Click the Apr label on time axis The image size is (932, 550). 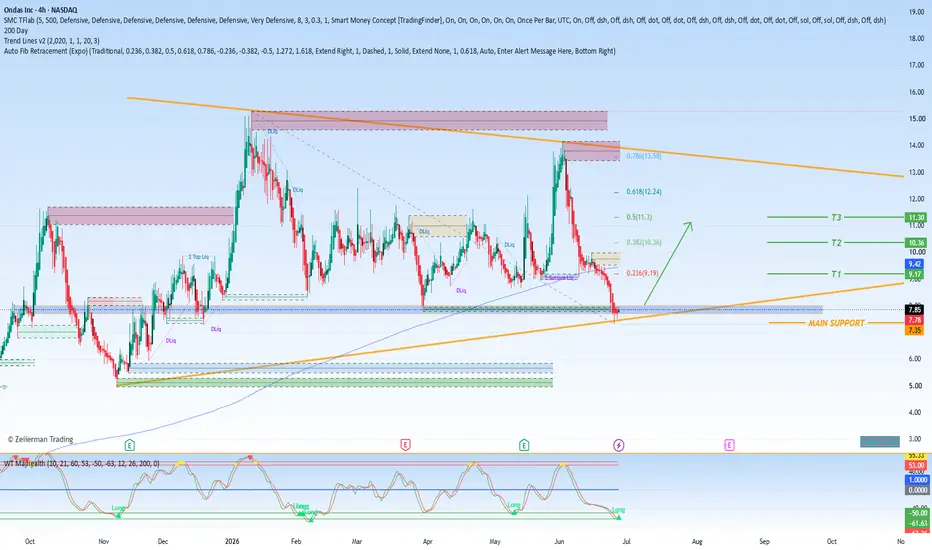pyautogui.click(x=427, y=542)
